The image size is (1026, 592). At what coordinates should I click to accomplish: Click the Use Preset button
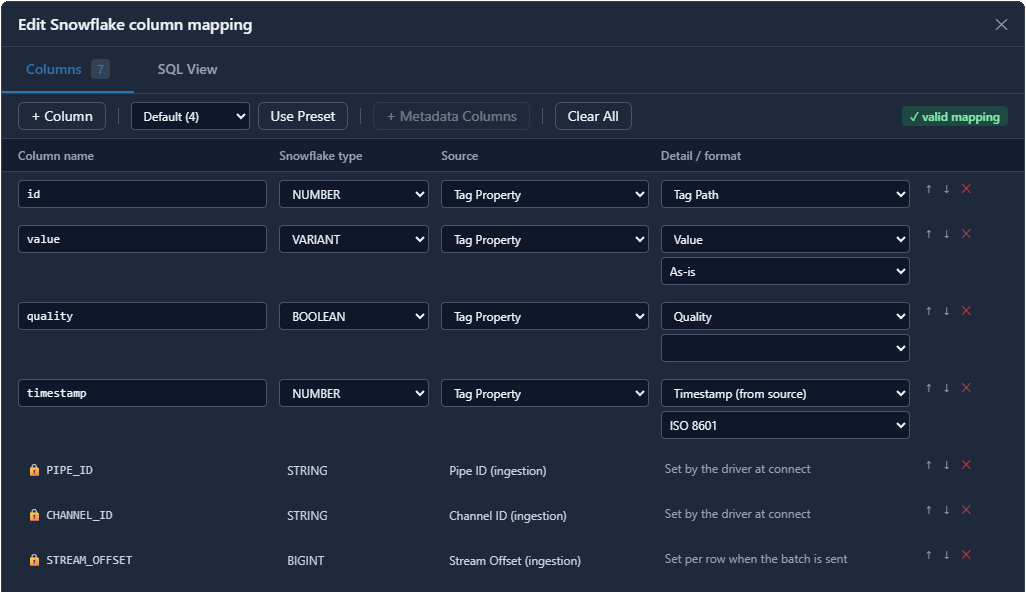pos(303,116)
